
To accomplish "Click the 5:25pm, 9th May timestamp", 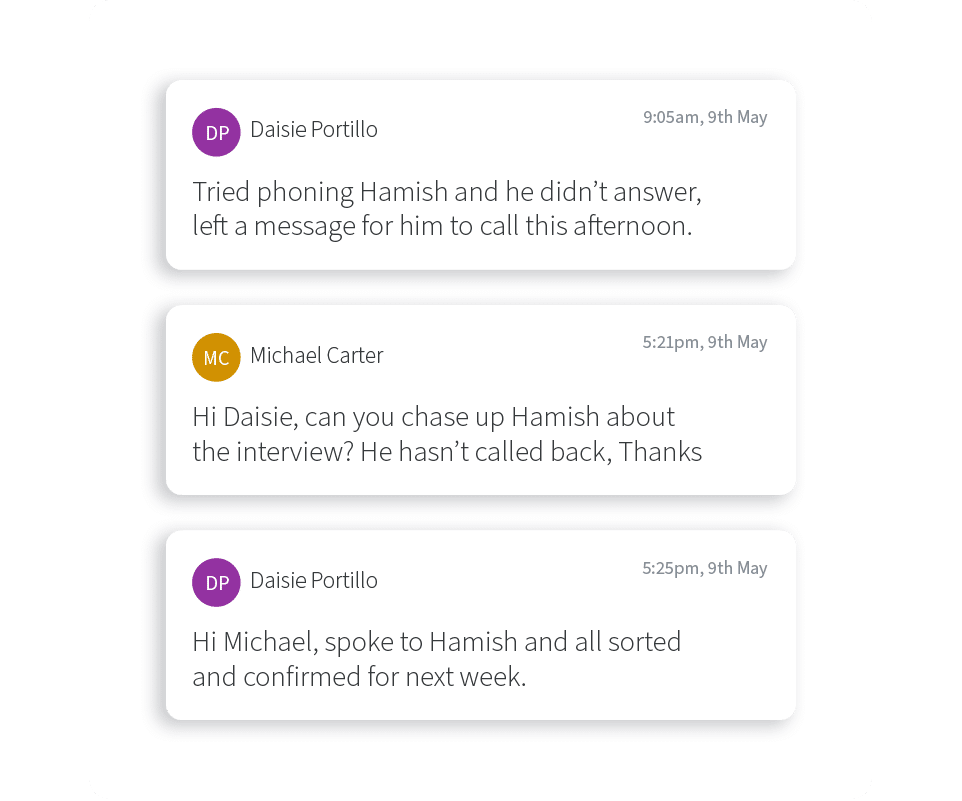I will 705,568.
